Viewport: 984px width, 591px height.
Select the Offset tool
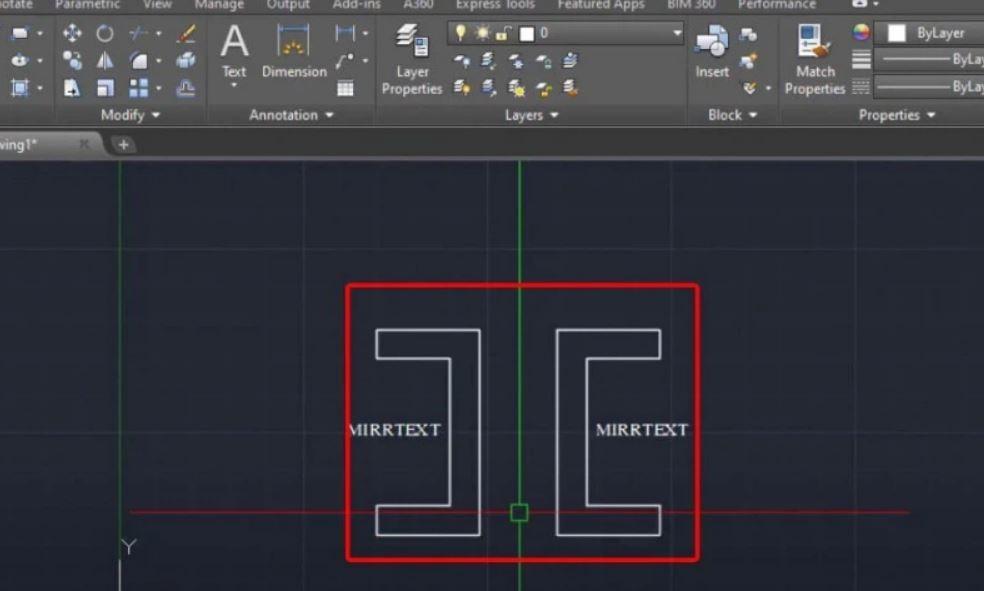coord(186,88)
